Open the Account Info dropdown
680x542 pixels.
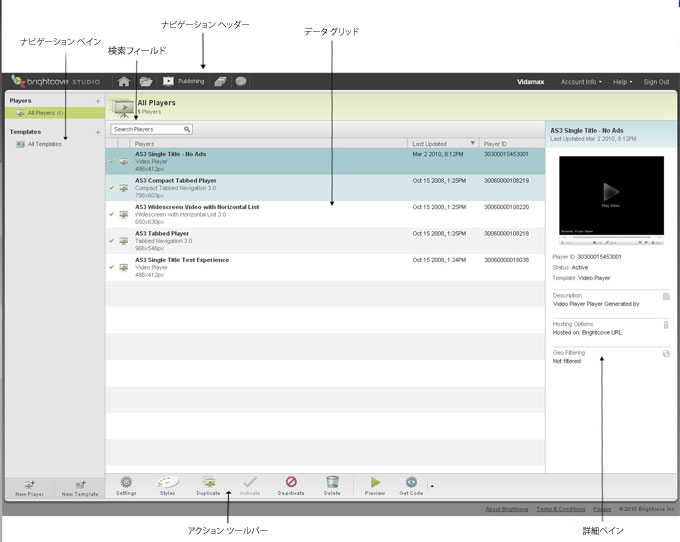[x=581, y=82]
